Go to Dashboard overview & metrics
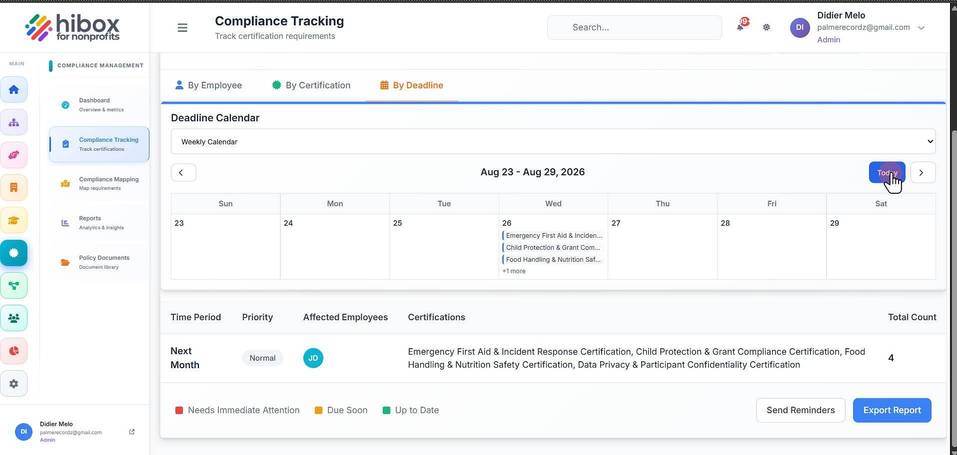This screenshot has height=455, width=957. tap(99, 104)
